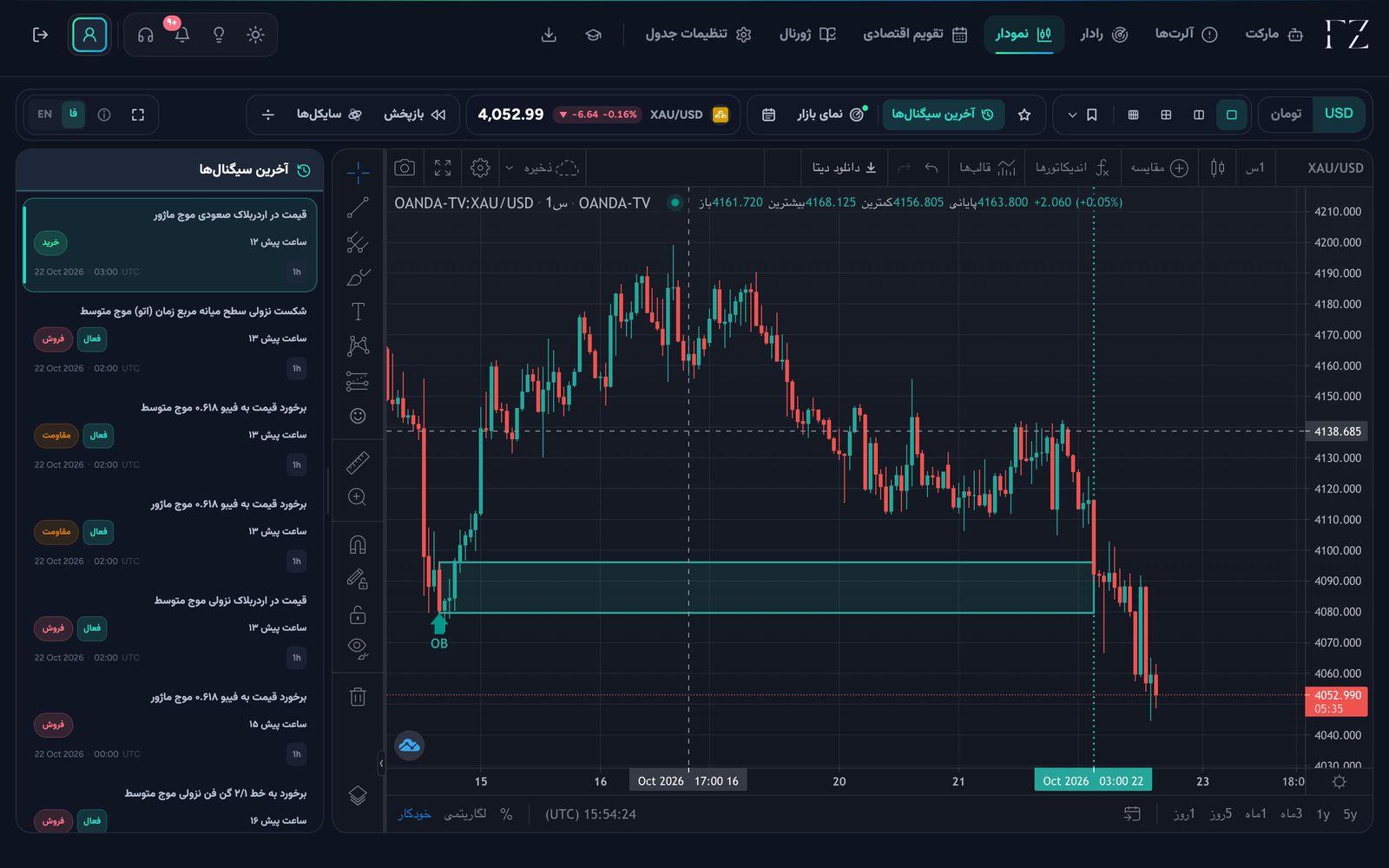1389x868 pixels.
Task: Select the crosshair cursor tool
Action: [x=358, y=172]
